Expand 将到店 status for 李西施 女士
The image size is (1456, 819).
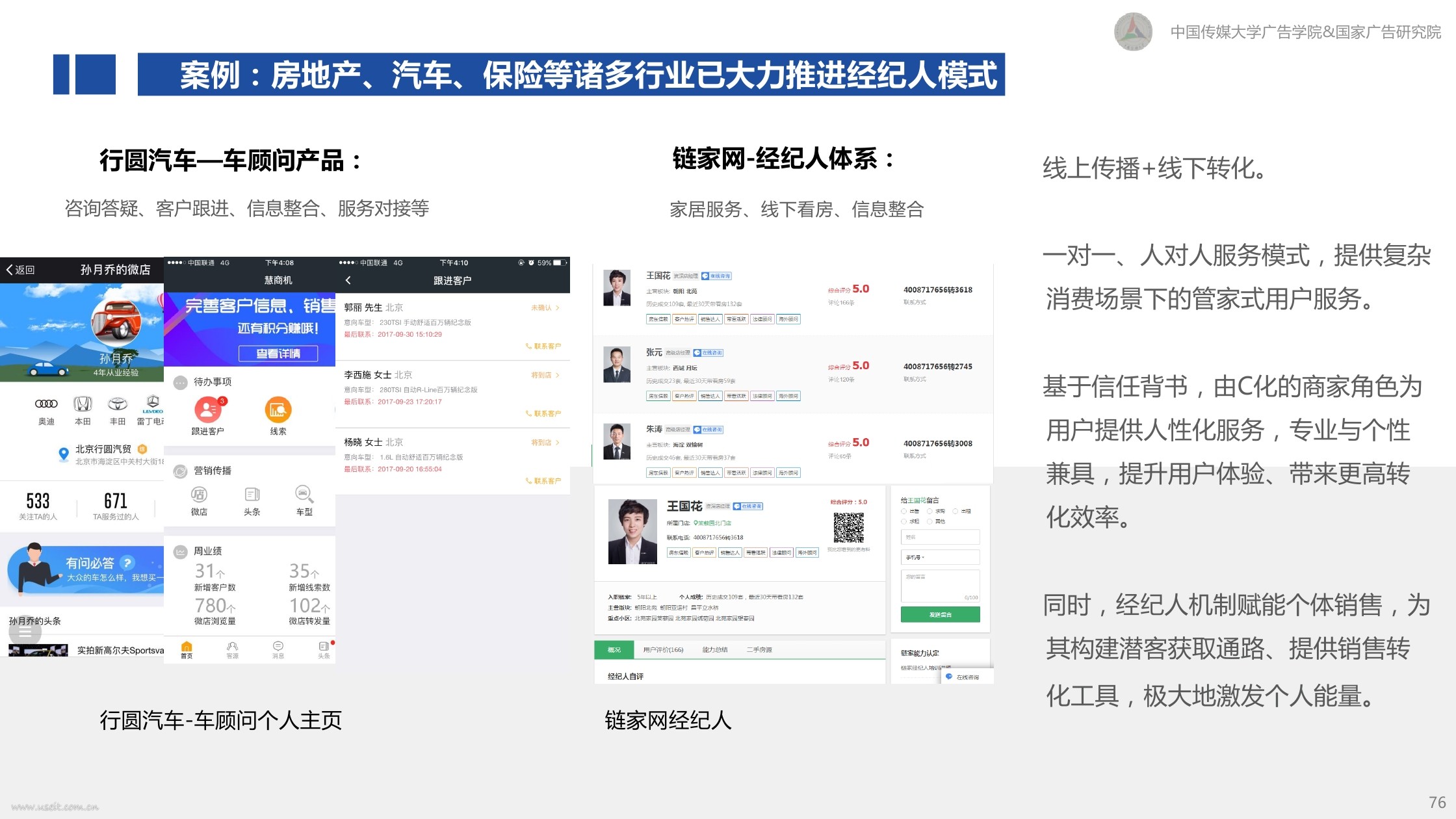point(545,375)
